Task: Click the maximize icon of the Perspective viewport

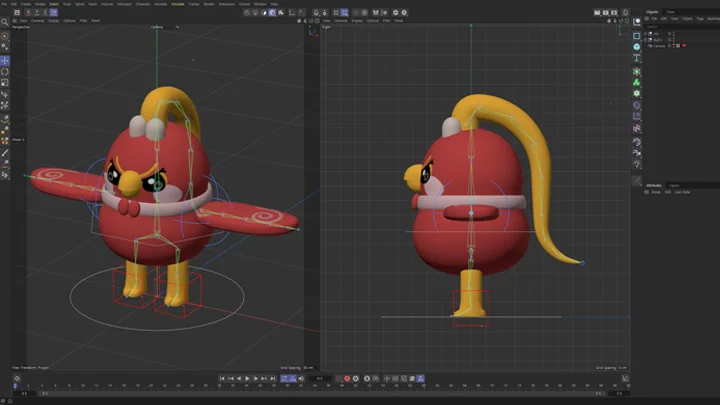Action: pyautogui.click(x=317, y=21)
